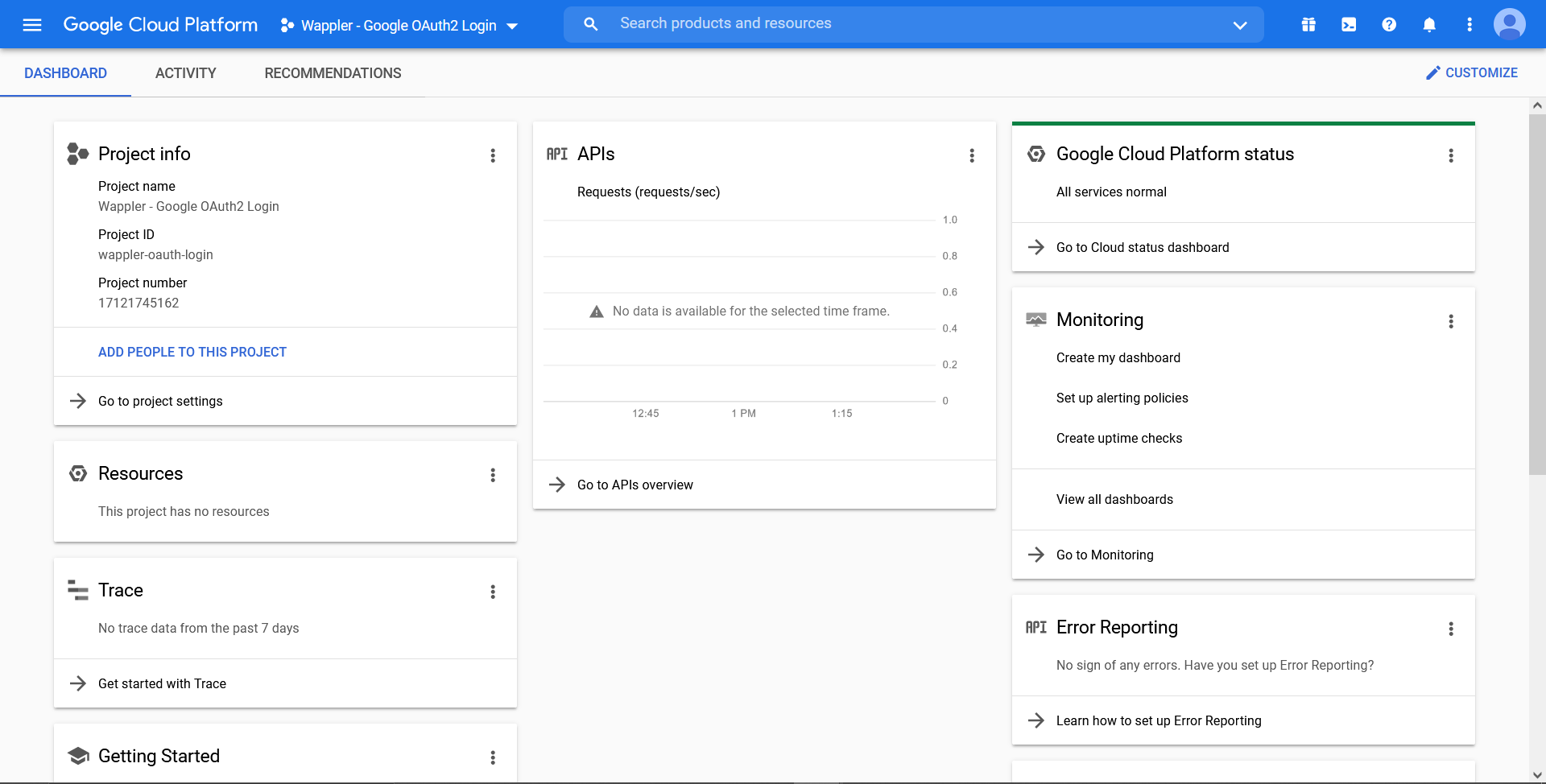Click the Trace card icon
Image resolution: width=1546 pixels, height=784 pixels.
78,590
